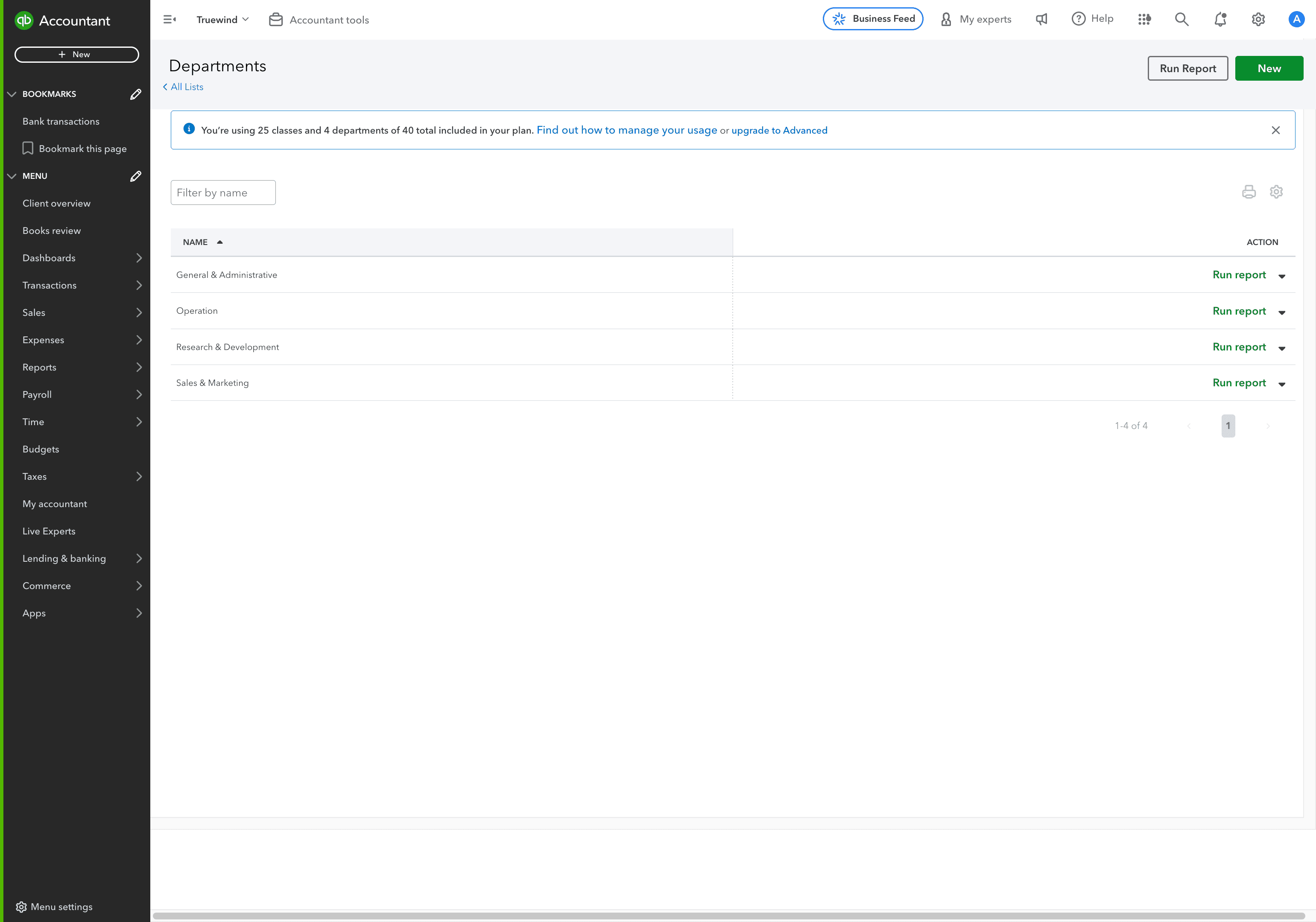Click the Filter by name field
Image resolution: width=1316 pixels, height=922 pixels.
pos(223,192)
